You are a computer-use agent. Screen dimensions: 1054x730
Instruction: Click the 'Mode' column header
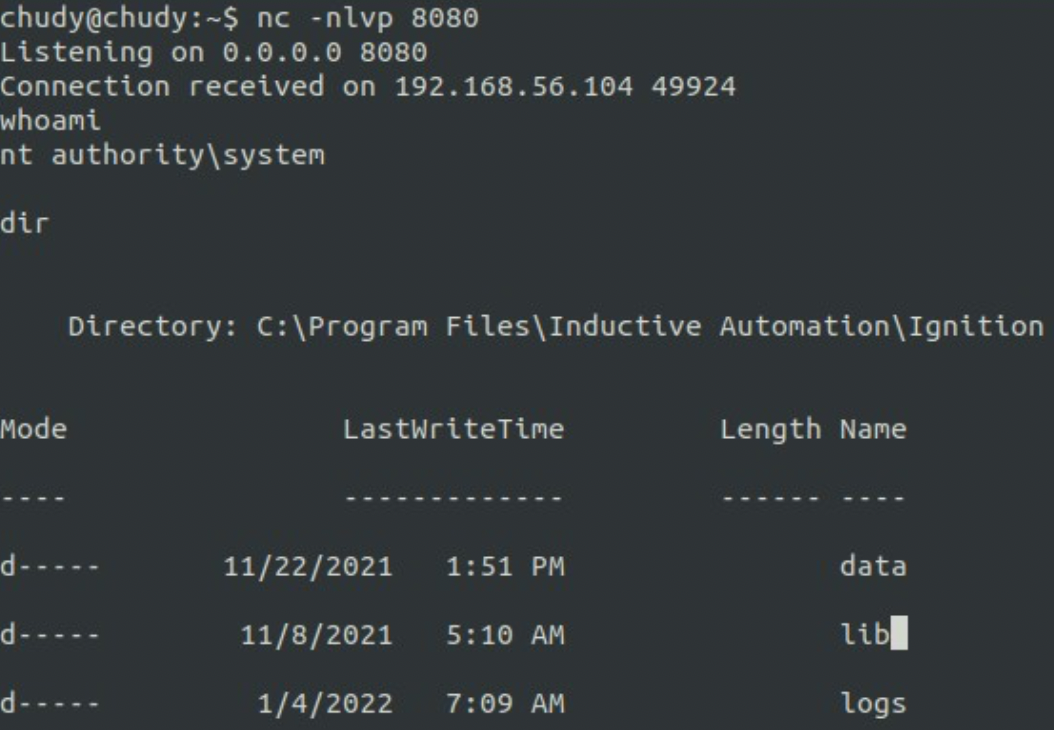[x=33, y=430]
